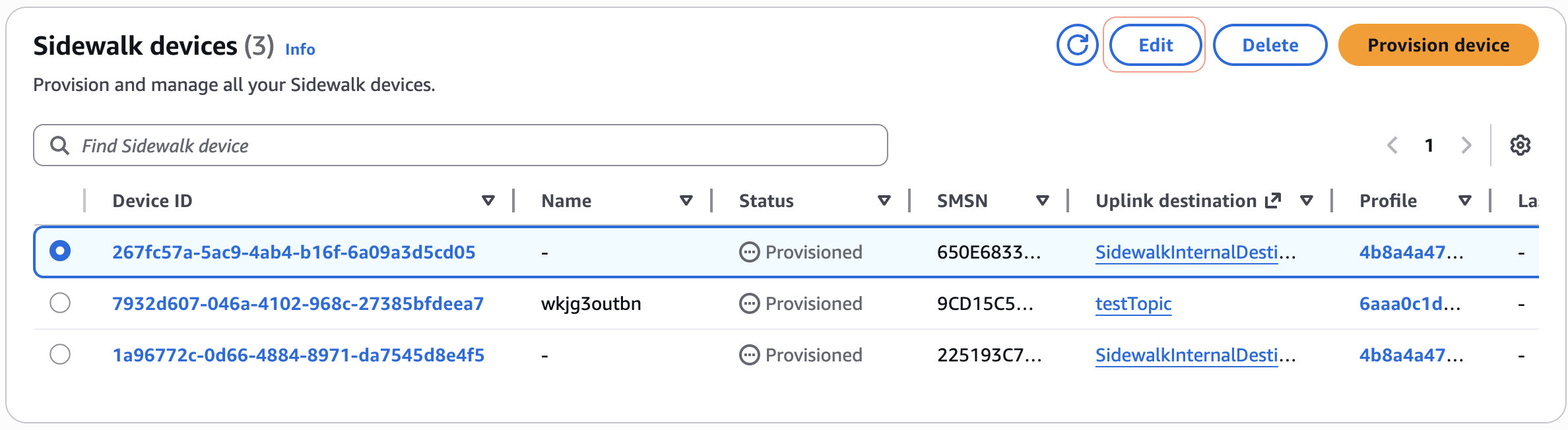The image size is (1568, 430).
Task: Sort by Profile column arrow
Action: pos(1465,200)
